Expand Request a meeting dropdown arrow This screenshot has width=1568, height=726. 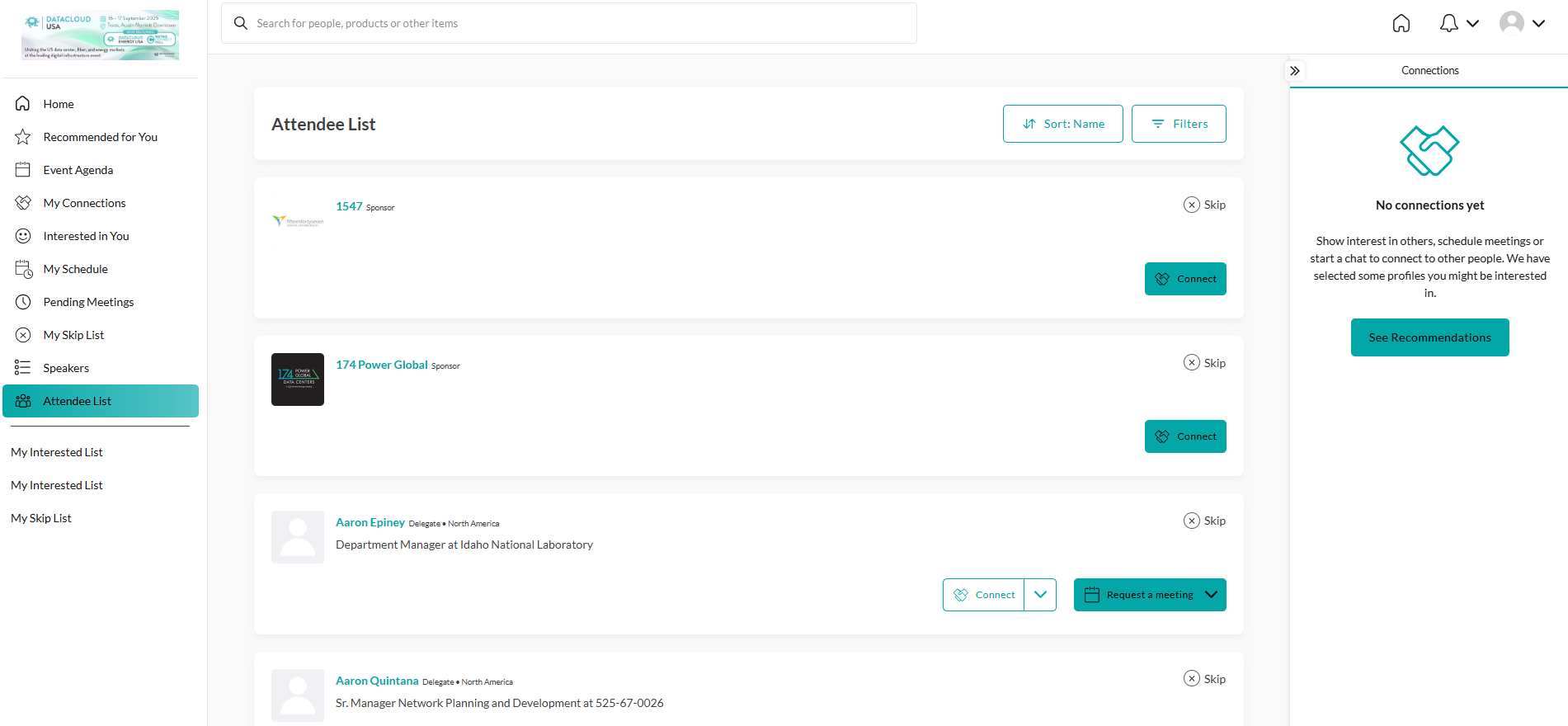(1211, 595)
